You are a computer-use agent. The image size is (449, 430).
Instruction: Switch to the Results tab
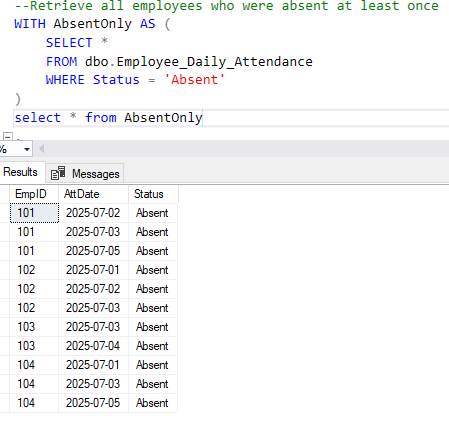(x=21, y=172)
